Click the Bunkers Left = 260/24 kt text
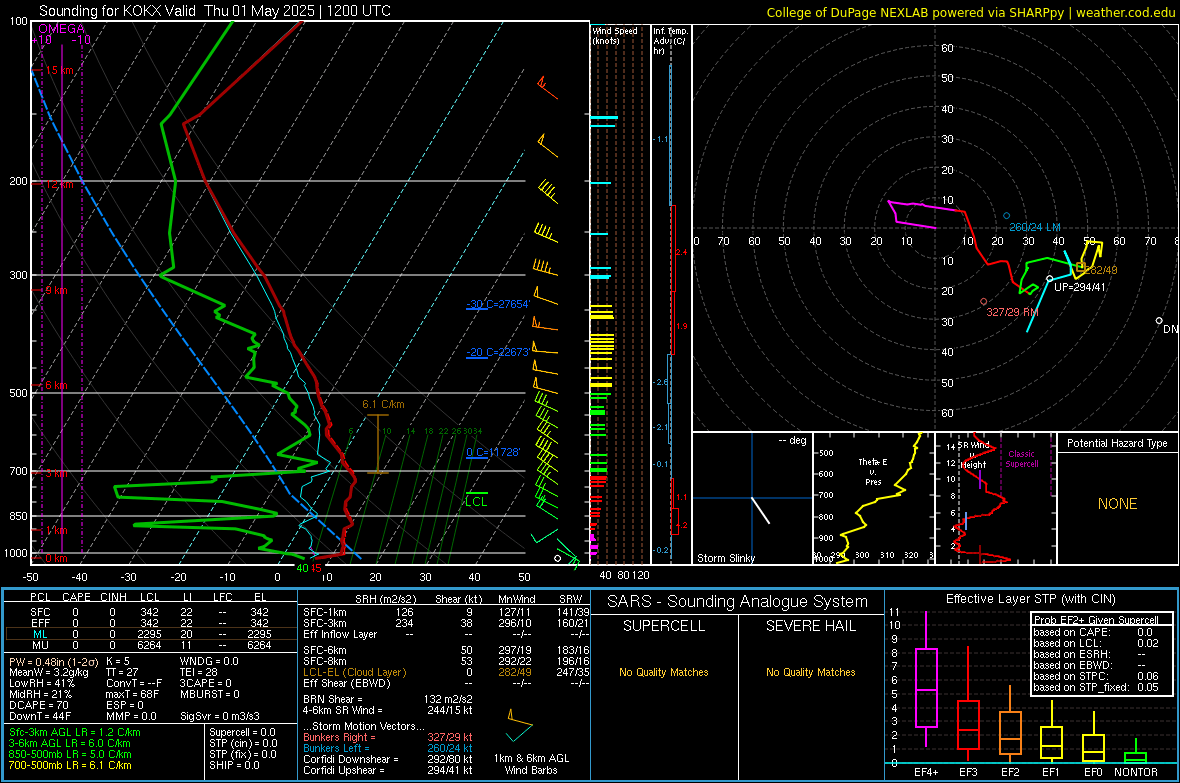The image size is (1180, 783). click(x=388, y=748)
